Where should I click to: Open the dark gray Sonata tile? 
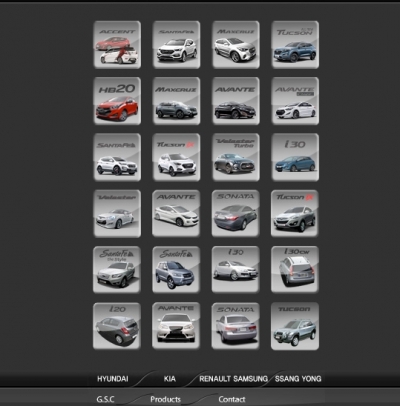(236, 214)
